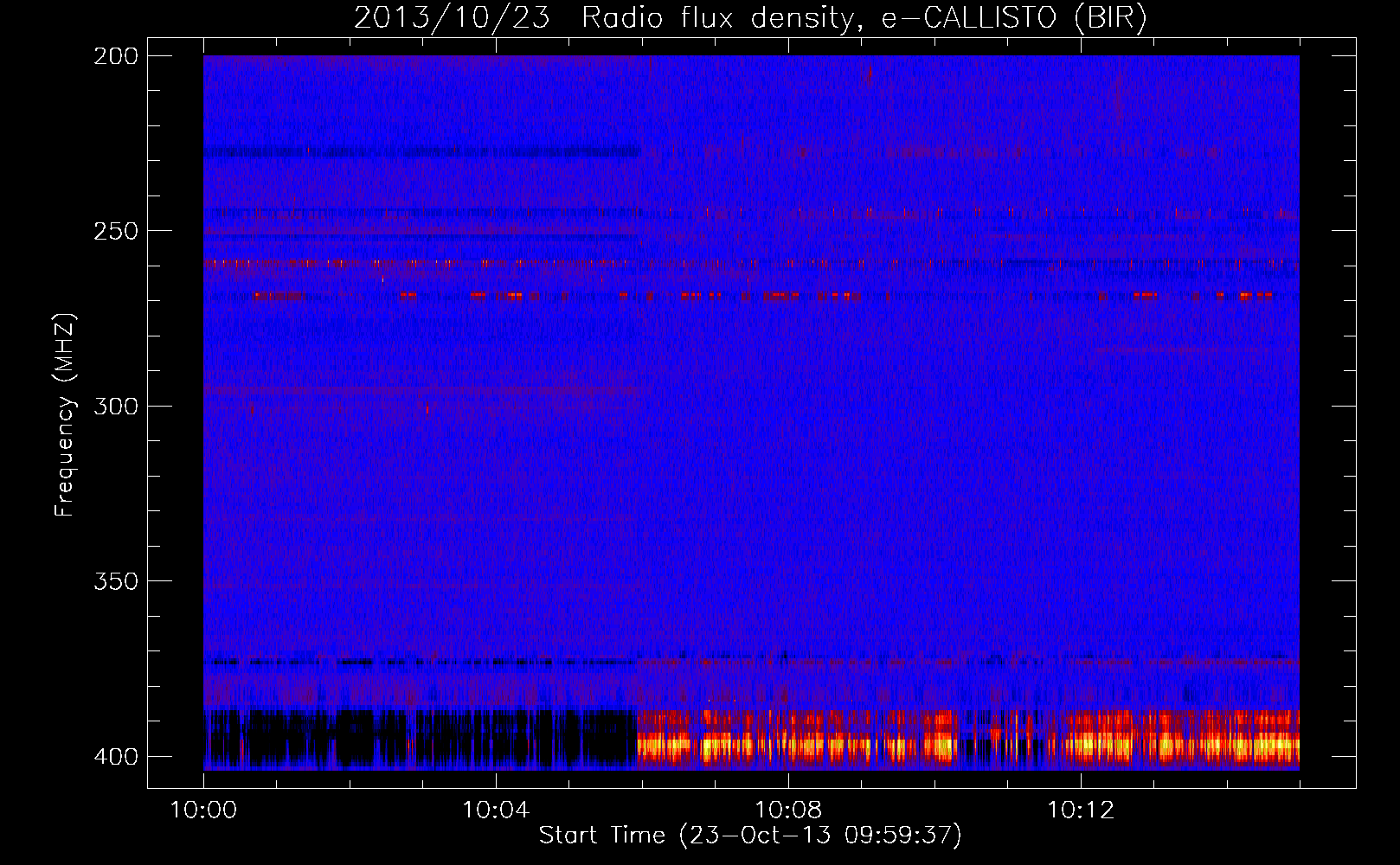Click the 300 frequency tick label
Screen dimensions: 1400x865
coord(116,406)
